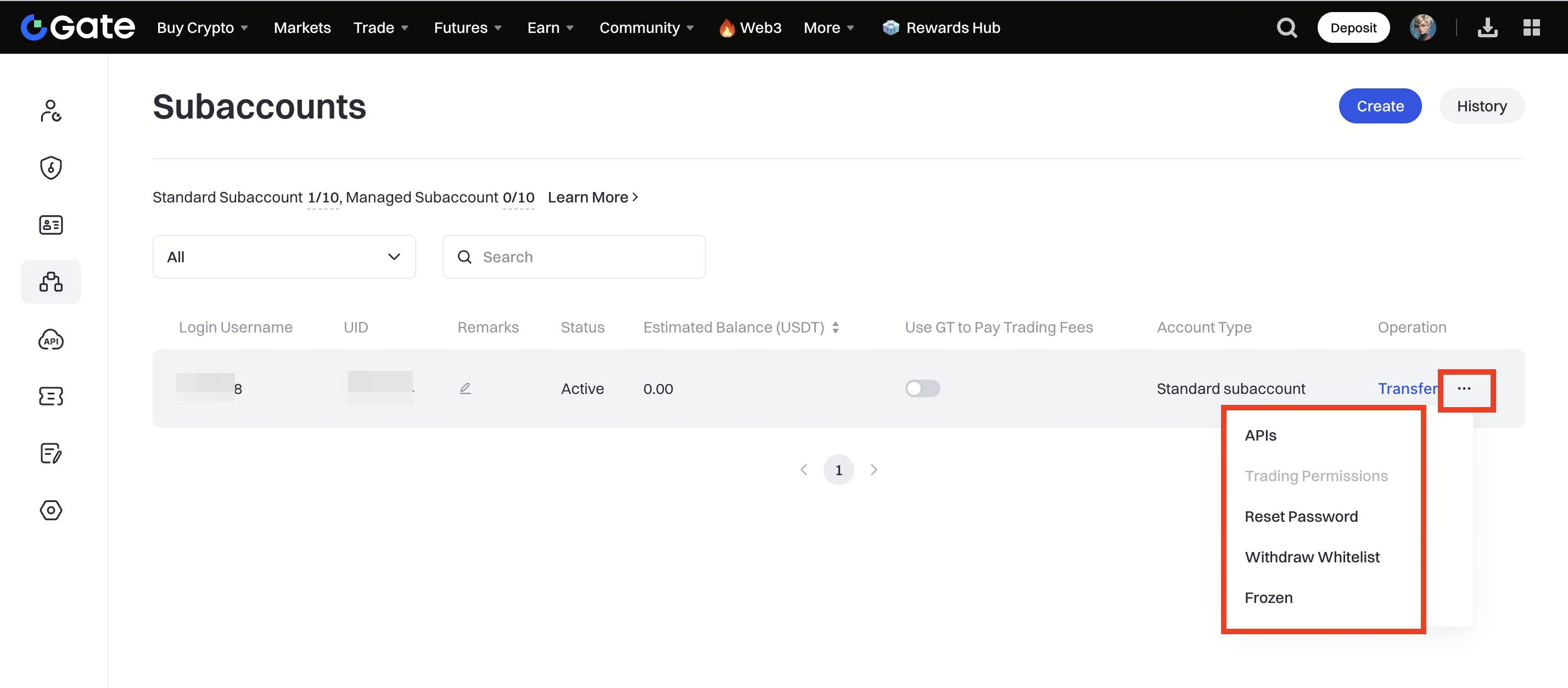Open the grid apps menu icon
The height and width of the screenshot is (688, 1568).
coord(1531,27)
